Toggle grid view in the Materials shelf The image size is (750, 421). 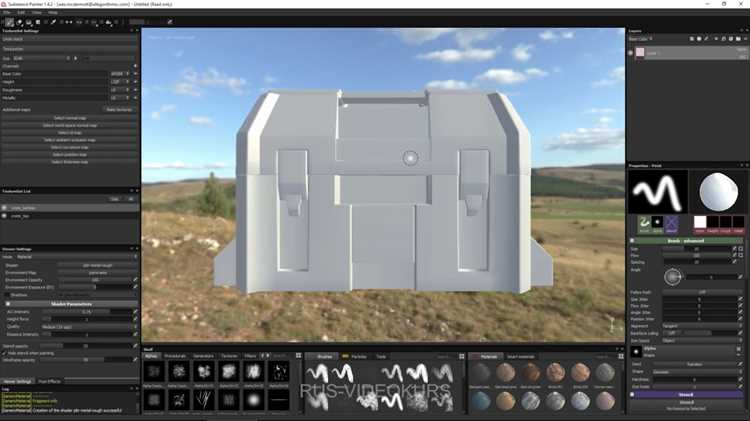pyautogui.click(x=621, y=356)
